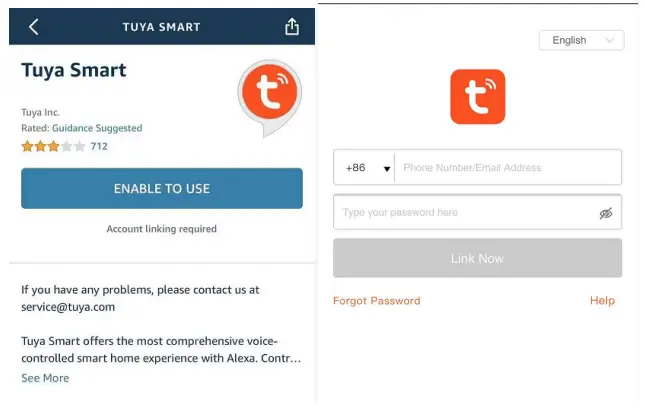
Task: Open the Forgot Password link
Action: pos(376,301)
